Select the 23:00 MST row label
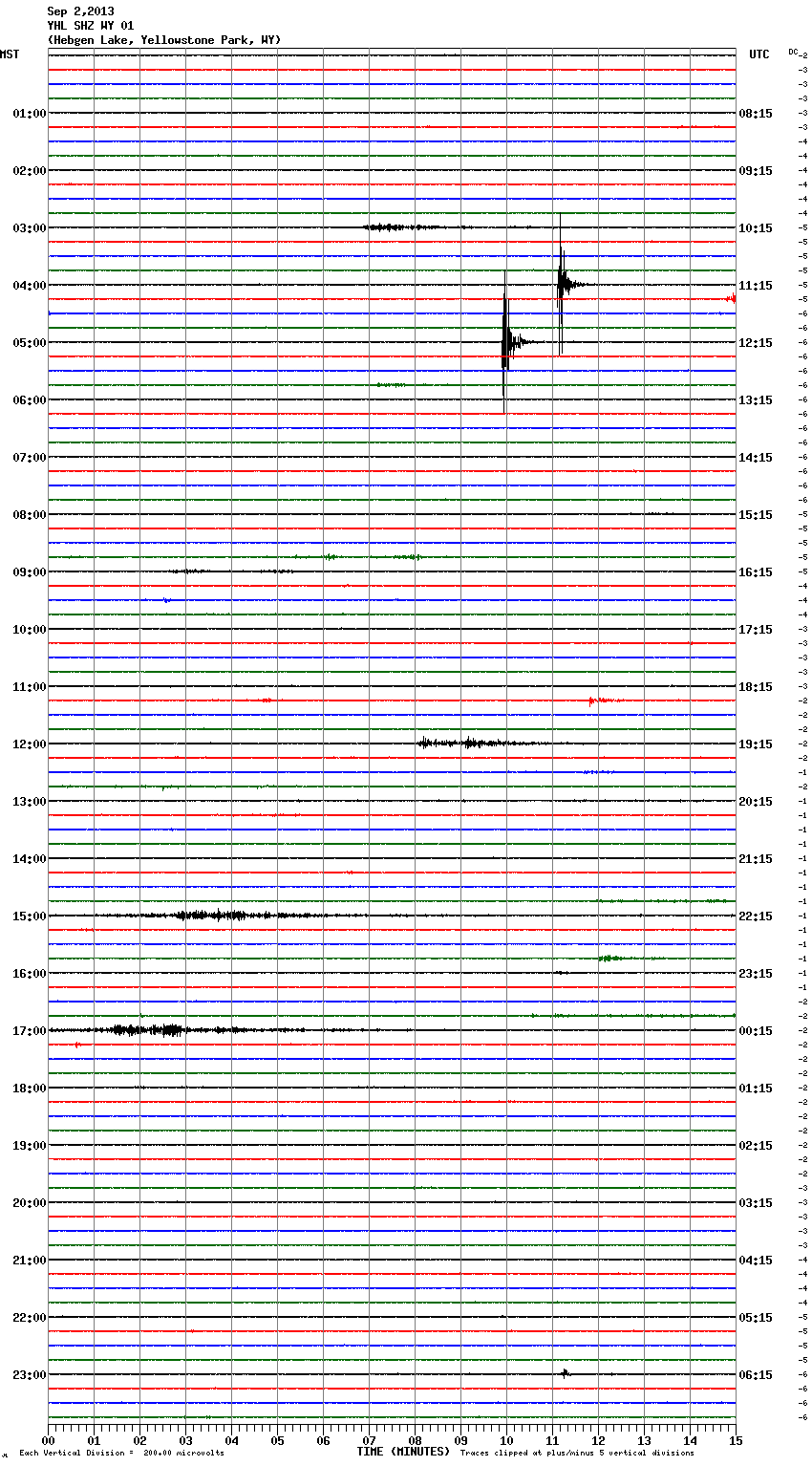This screenshot has width=812, height=1466. (x=30, y=1375)
